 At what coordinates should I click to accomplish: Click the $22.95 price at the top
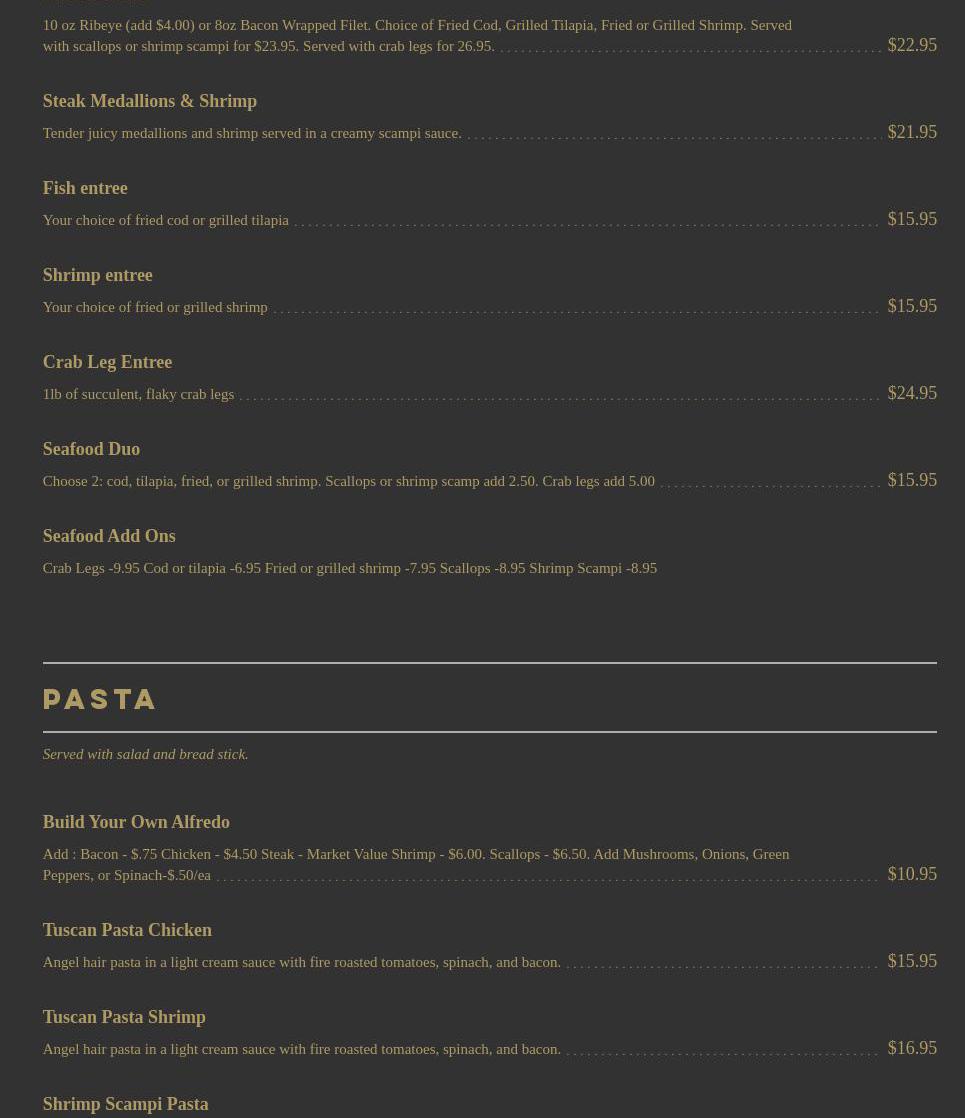(x=912, y=45)
